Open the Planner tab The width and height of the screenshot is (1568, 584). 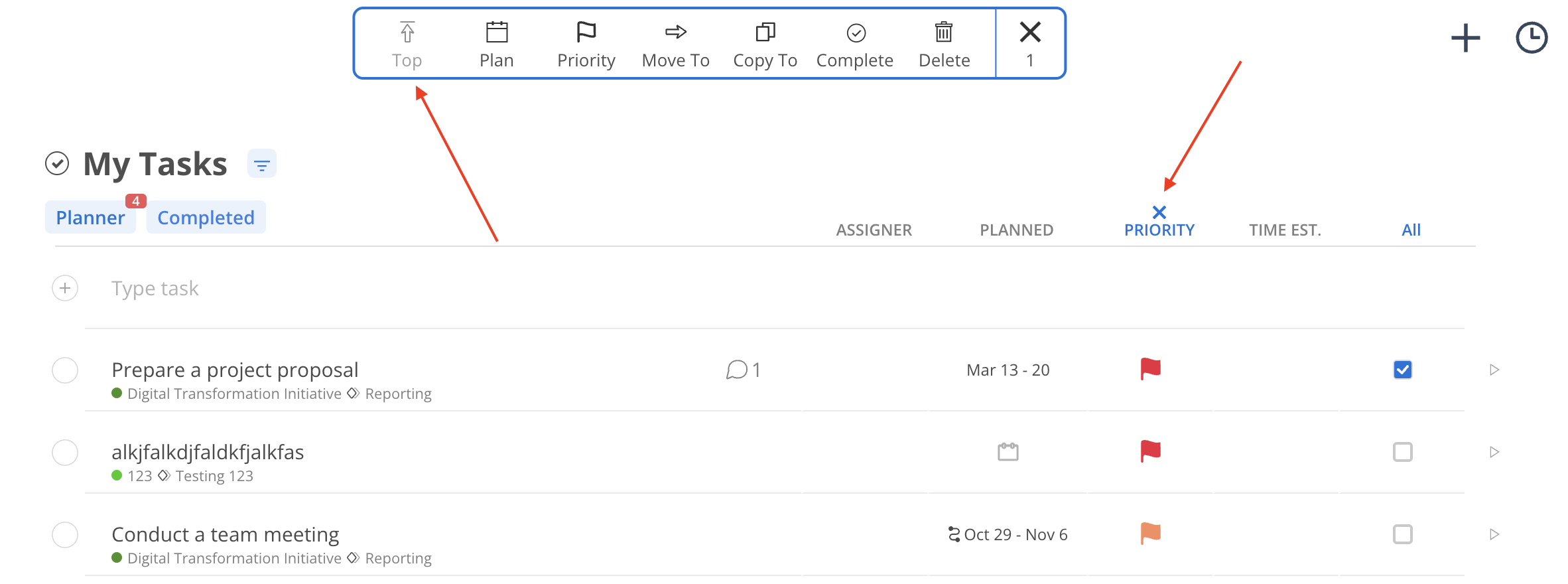tap(90, 218)
